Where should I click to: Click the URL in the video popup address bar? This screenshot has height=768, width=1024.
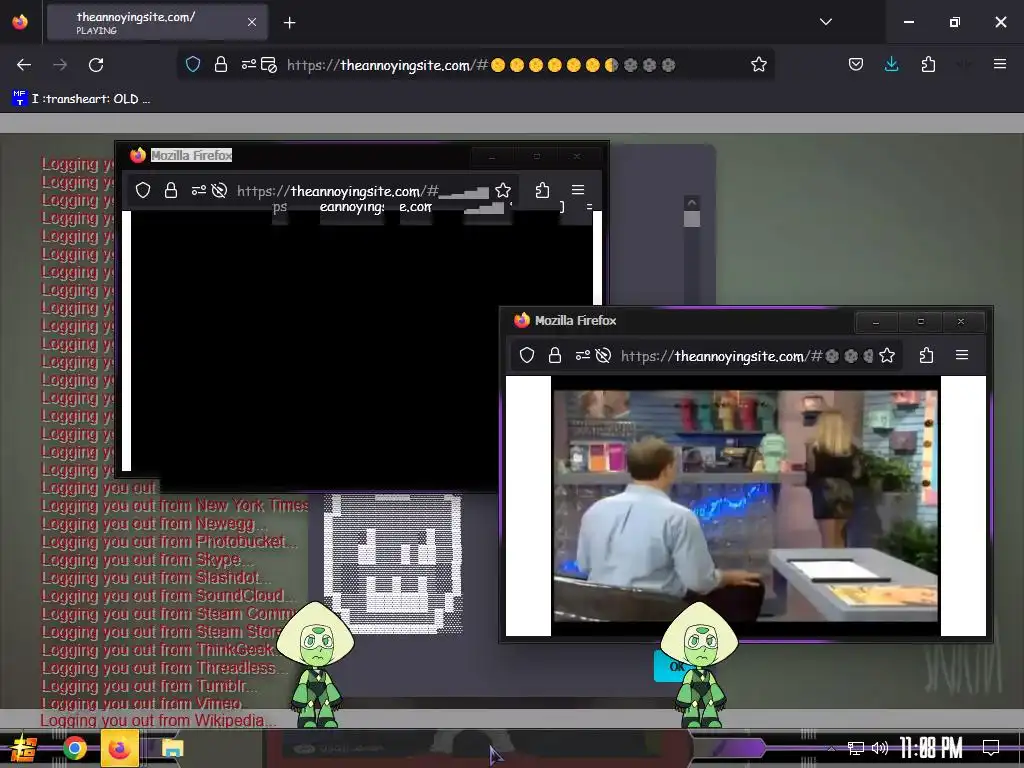(747, 356)
